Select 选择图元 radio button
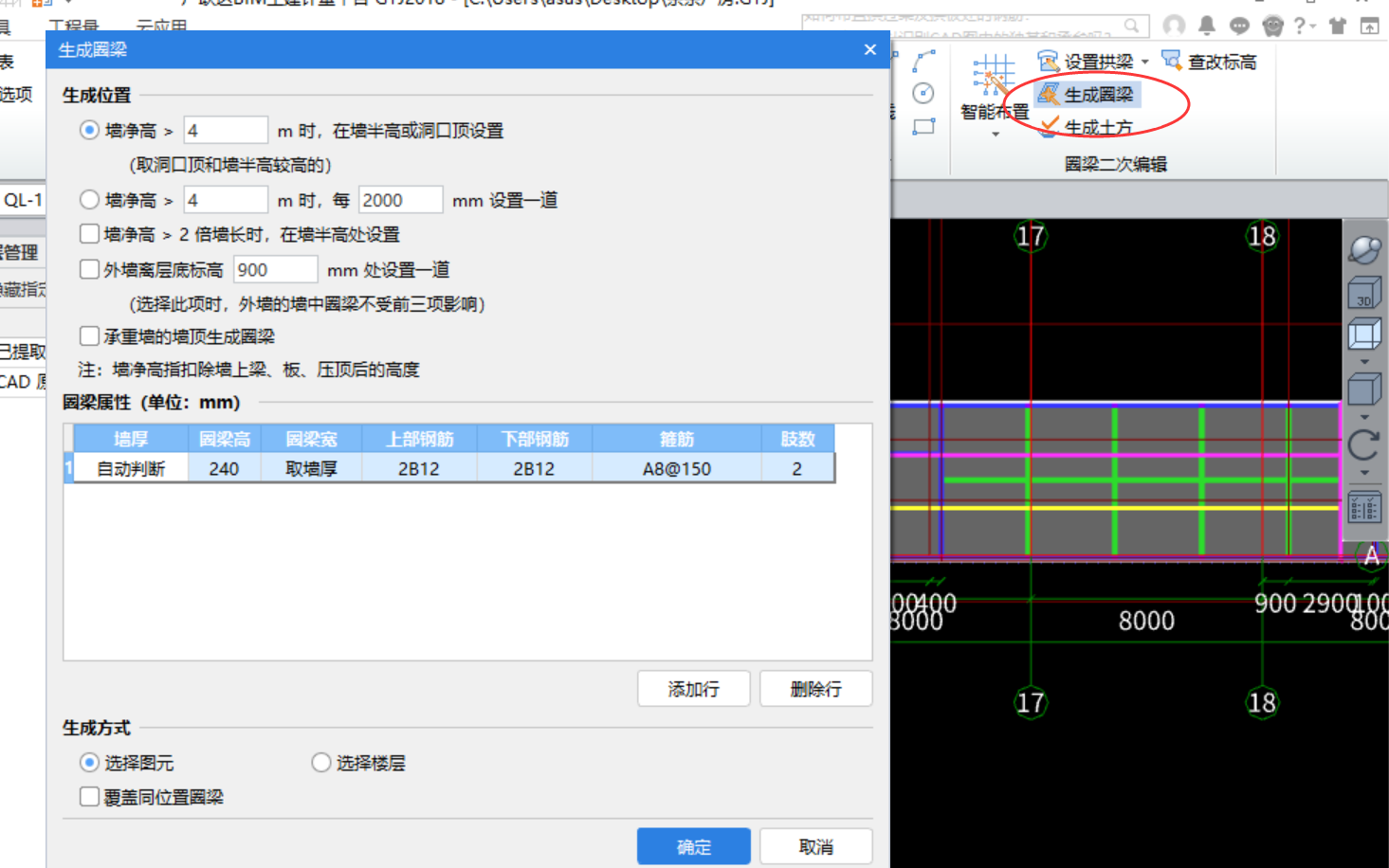Image resolution: width=1389 pixels, height=868 pixels. tap(89, 762)
